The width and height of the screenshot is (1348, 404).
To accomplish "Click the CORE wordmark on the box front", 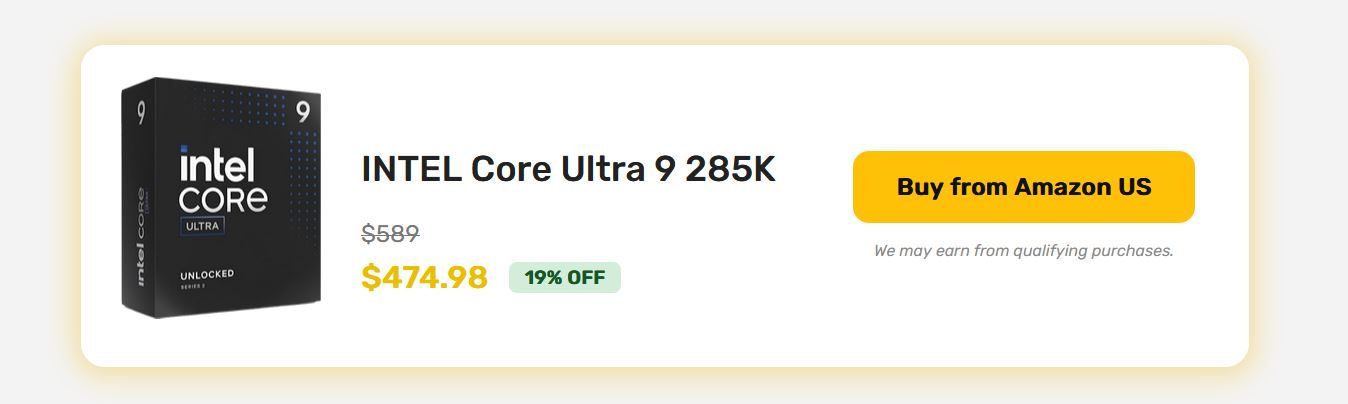I will [x=222, y=198].
